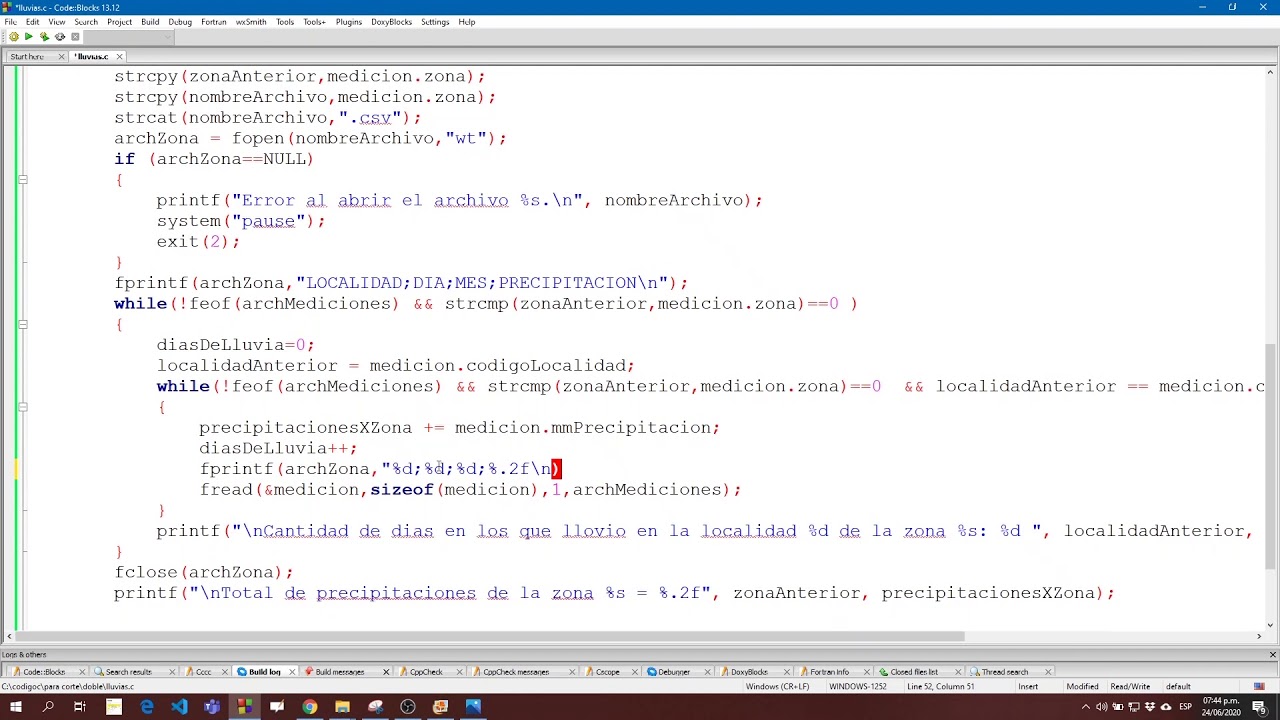Open the Project menu
The image size is (1280, 720).
(119, 22)
